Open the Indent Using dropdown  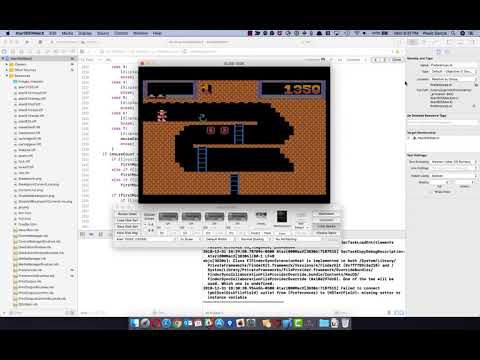(453, 176)
